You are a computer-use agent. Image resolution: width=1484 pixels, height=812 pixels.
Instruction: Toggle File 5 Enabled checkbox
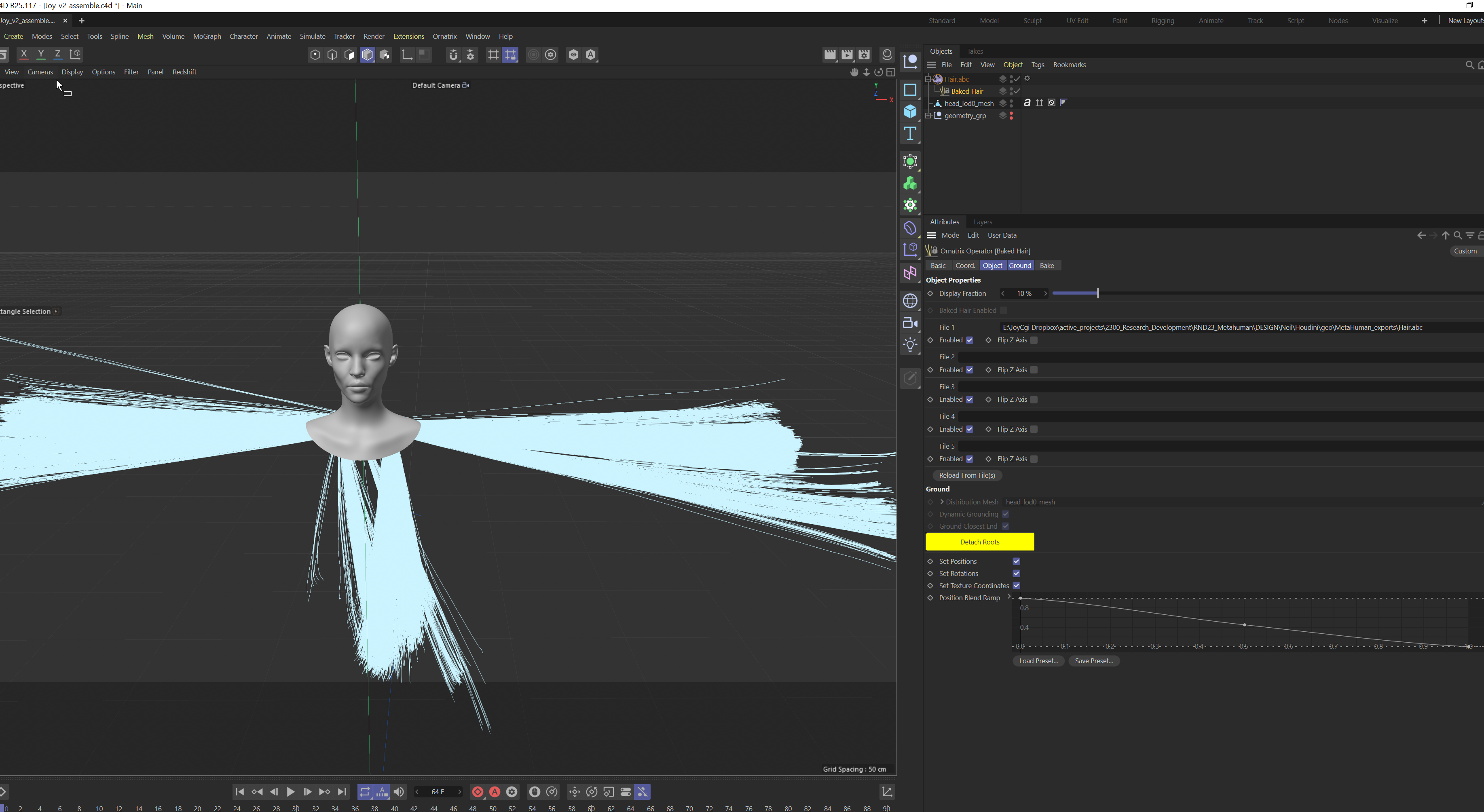click(x=970, y=459)
